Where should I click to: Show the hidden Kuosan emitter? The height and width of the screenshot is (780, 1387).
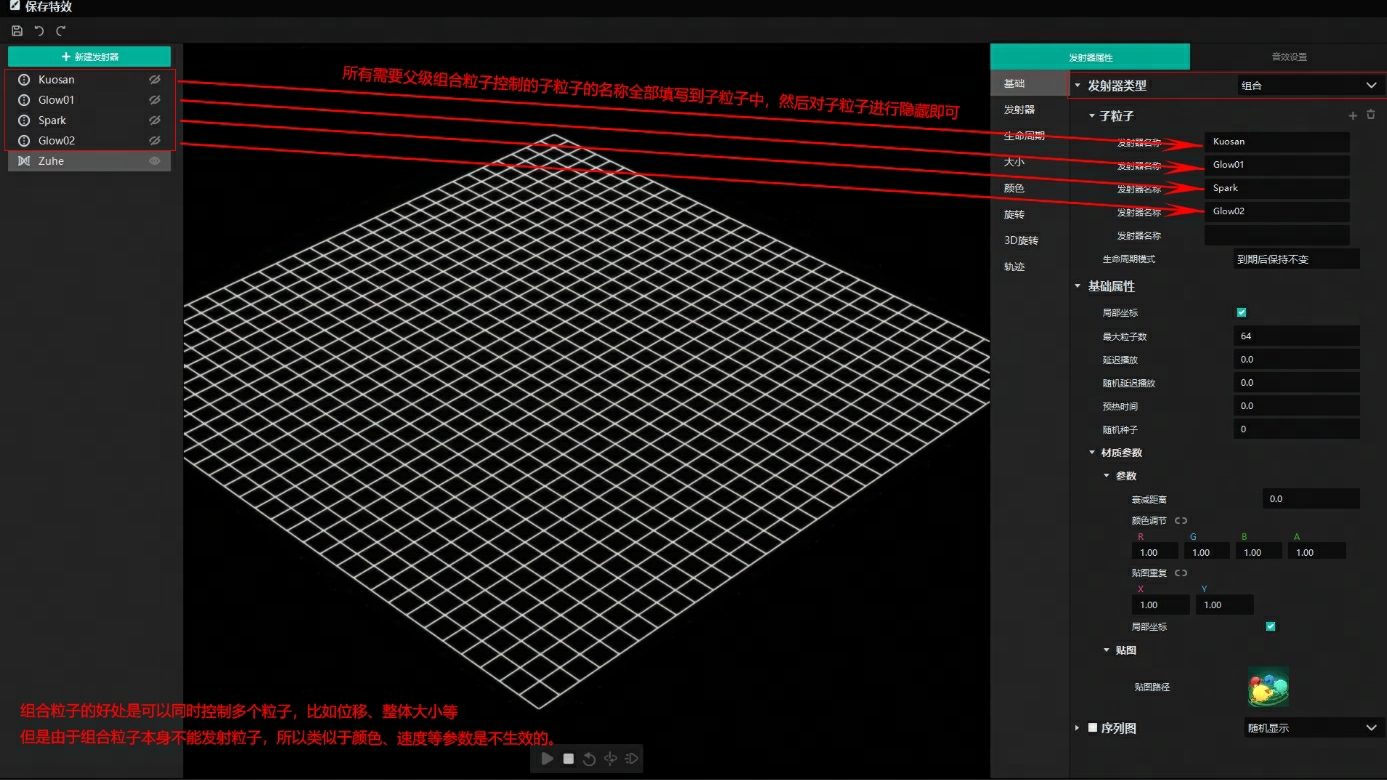coord(155,79)
